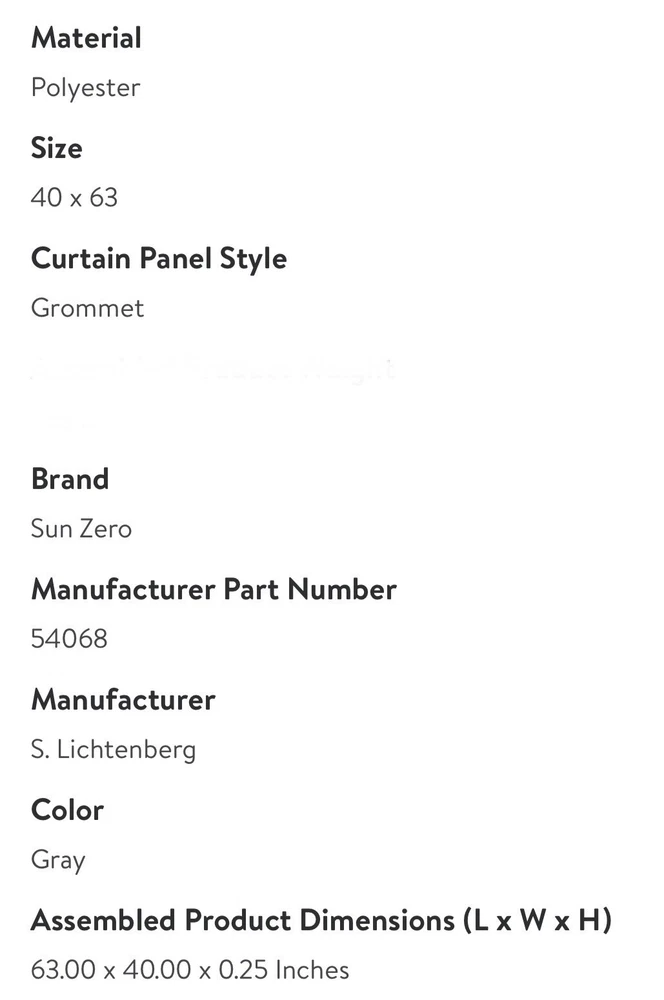Click the Curtain Panel Style heading
The image size is (664, 1000).
(158, 258)
